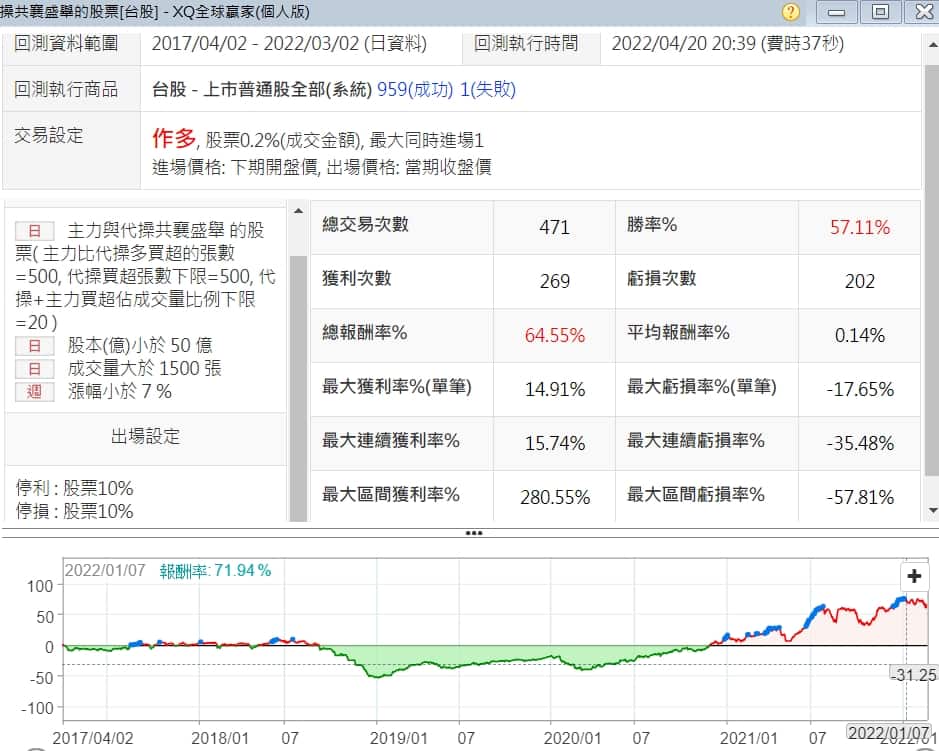Click the 日 icon beside 主力與代操共襄盛舉
939x751 pixels.
[34, 231]
